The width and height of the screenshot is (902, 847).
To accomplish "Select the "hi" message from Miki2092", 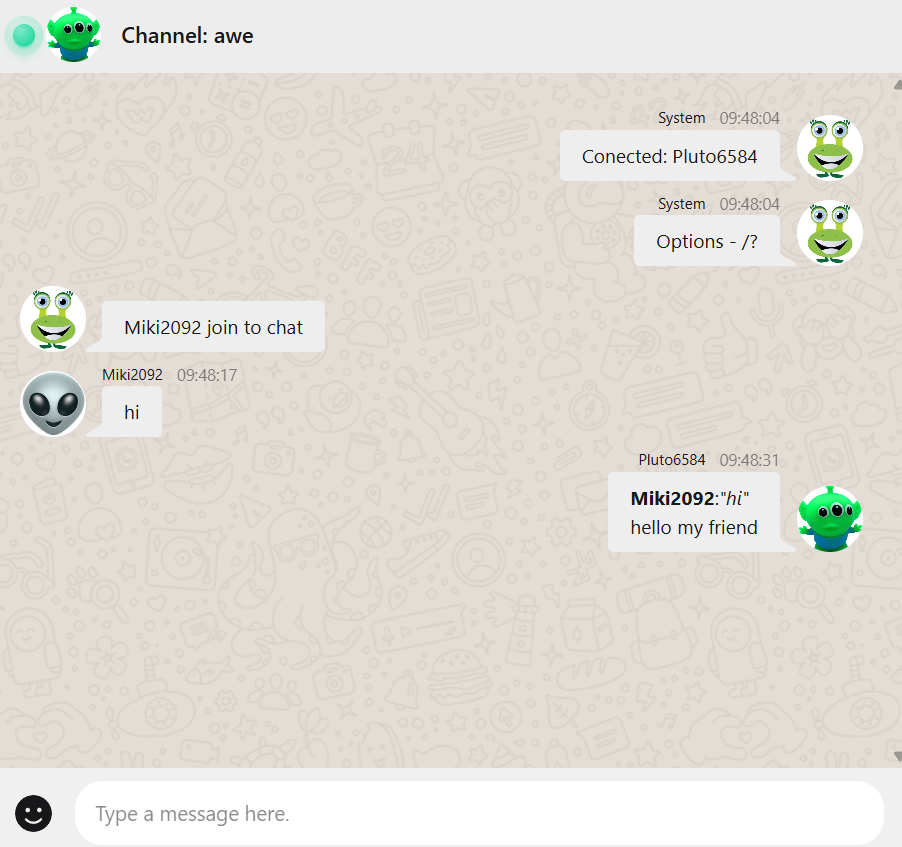I will click(x=132, y=412).
